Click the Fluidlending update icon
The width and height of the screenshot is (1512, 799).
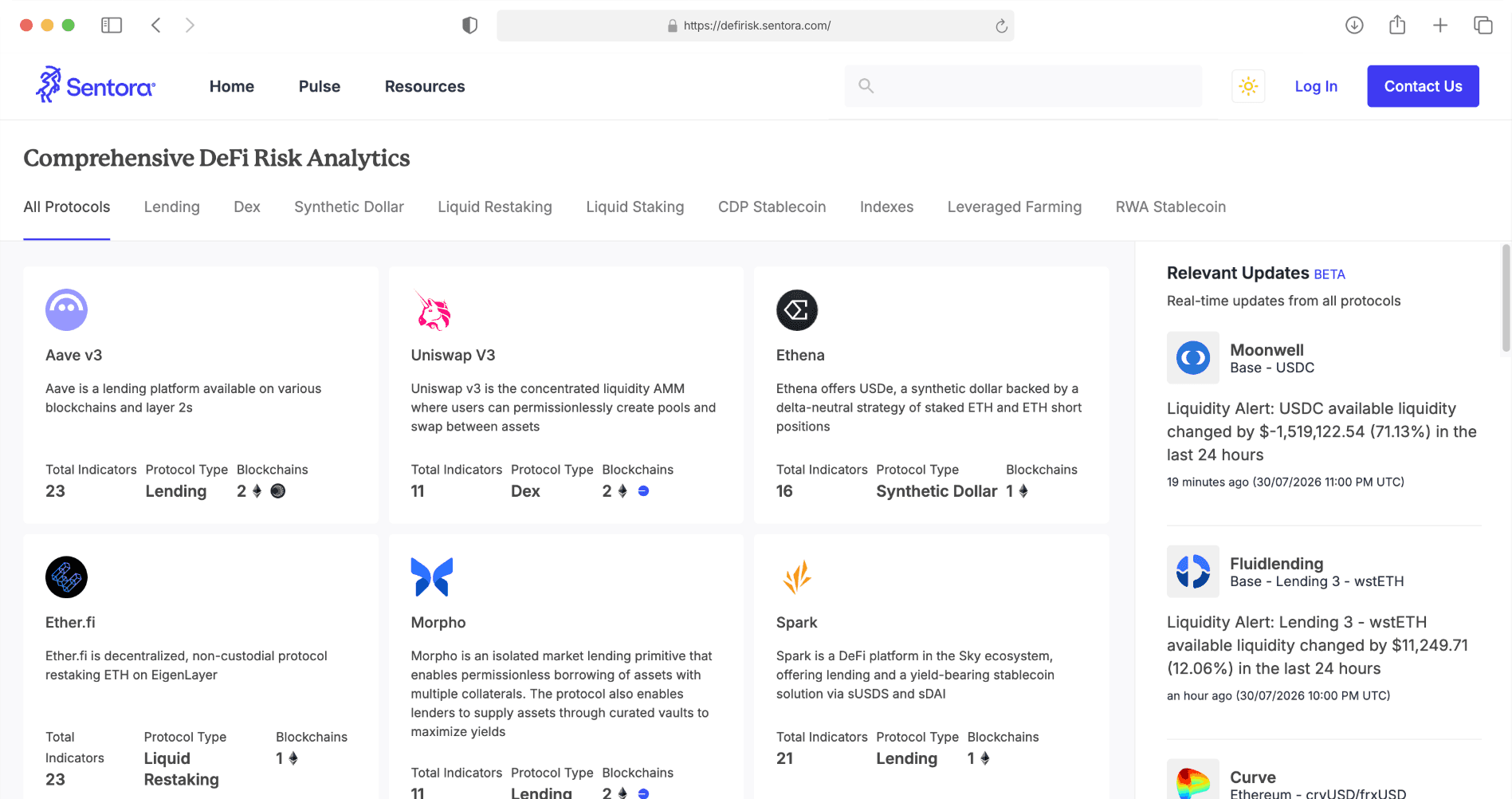(x=1193, y=572)
